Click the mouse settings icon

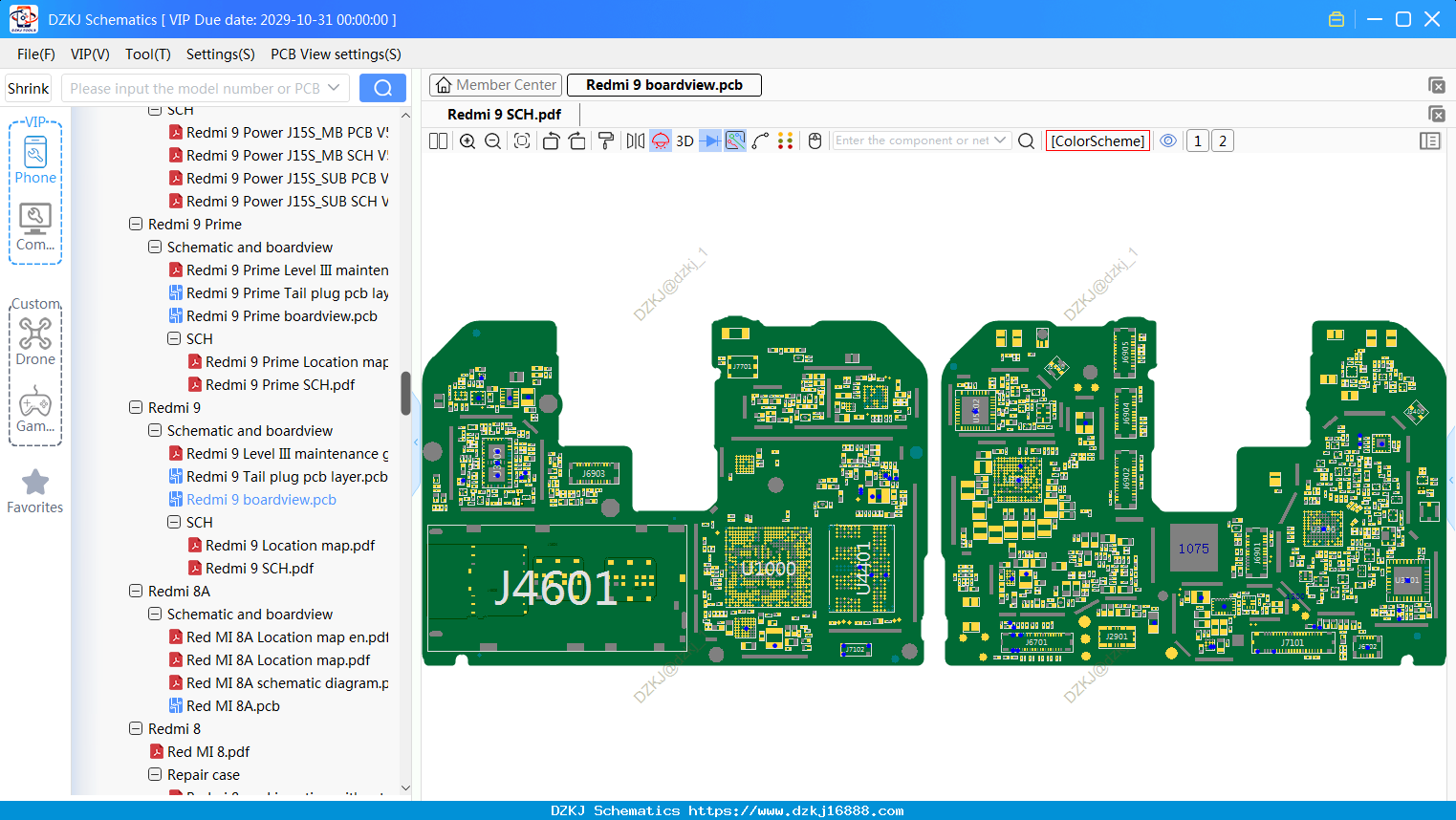tap(815, 141)
